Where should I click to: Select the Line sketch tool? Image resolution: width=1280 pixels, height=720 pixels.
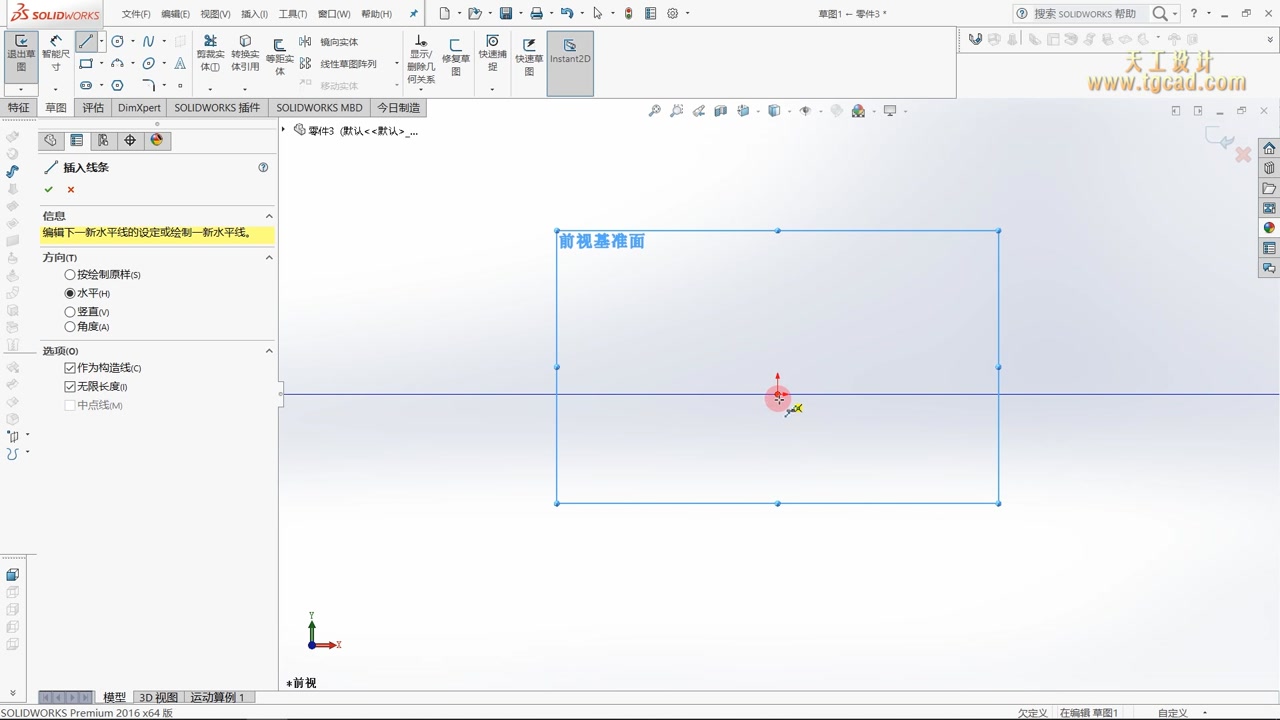[87, 41]
